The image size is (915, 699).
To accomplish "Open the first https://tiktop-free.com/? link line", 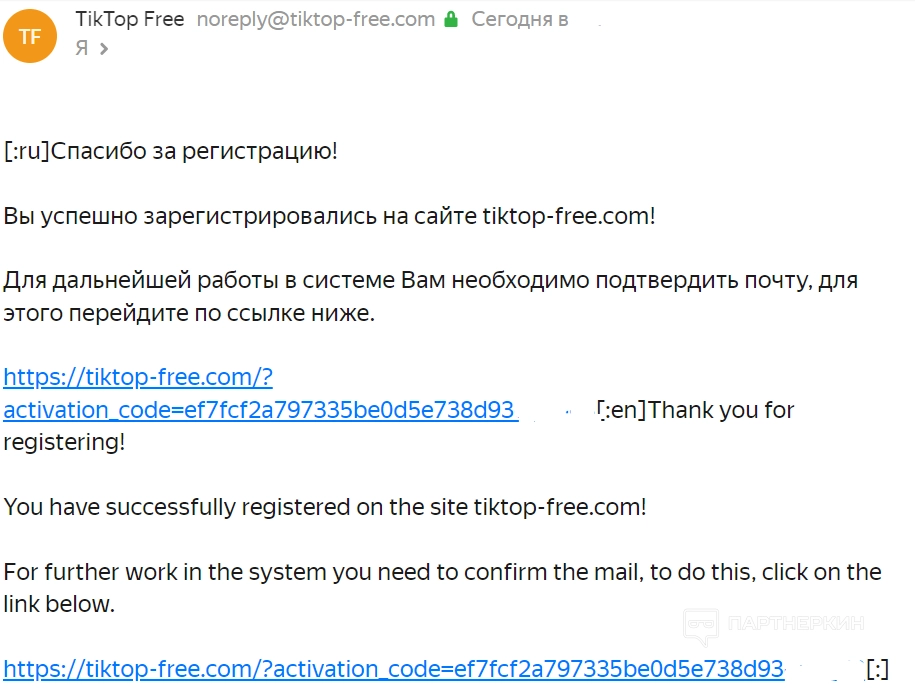I will coord(138,378).
